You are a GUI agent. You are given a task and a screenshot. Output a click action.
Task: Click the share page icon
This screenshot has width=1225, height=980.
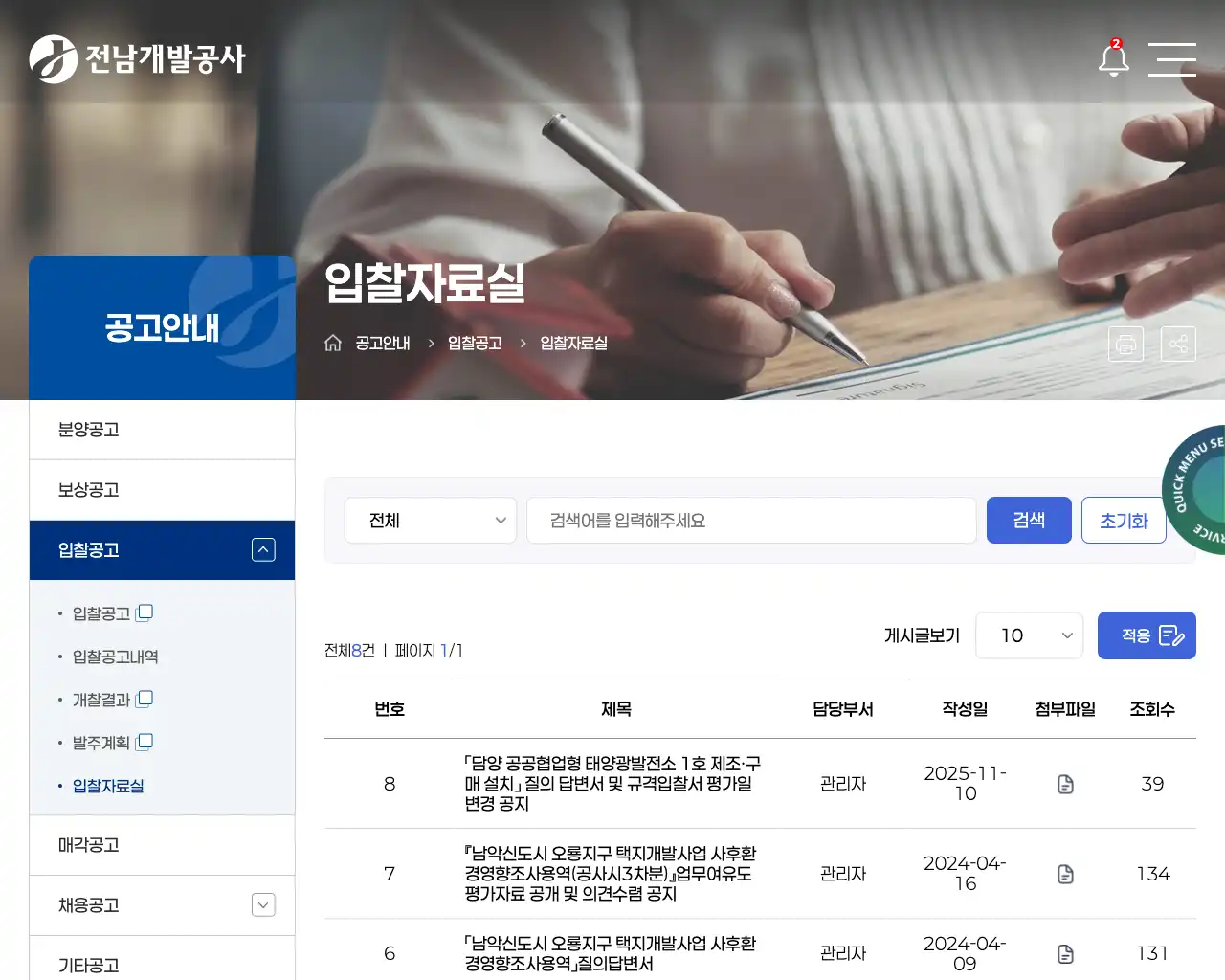[x=1178, y=344]
